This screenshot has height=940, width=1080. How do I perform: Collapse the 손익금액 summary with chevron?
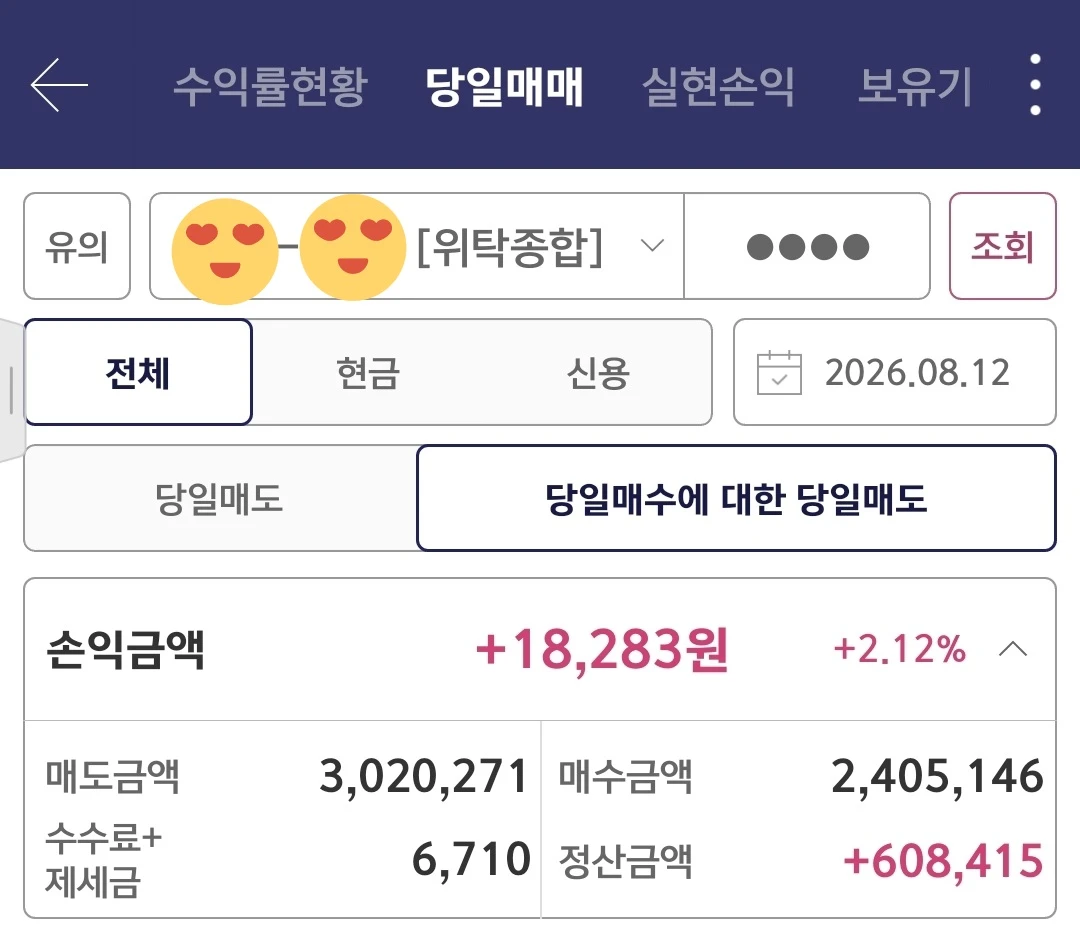(x=1013, y=649)
